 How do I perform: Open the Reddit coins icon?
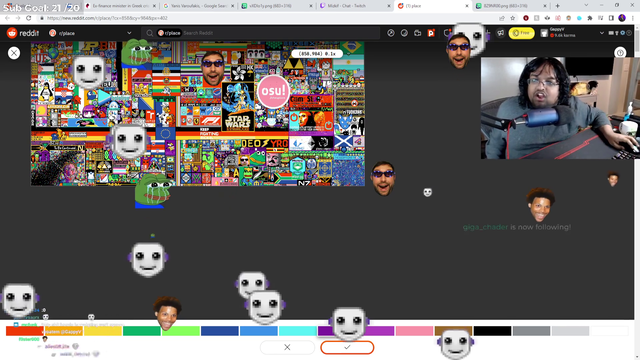pos(404,33)
